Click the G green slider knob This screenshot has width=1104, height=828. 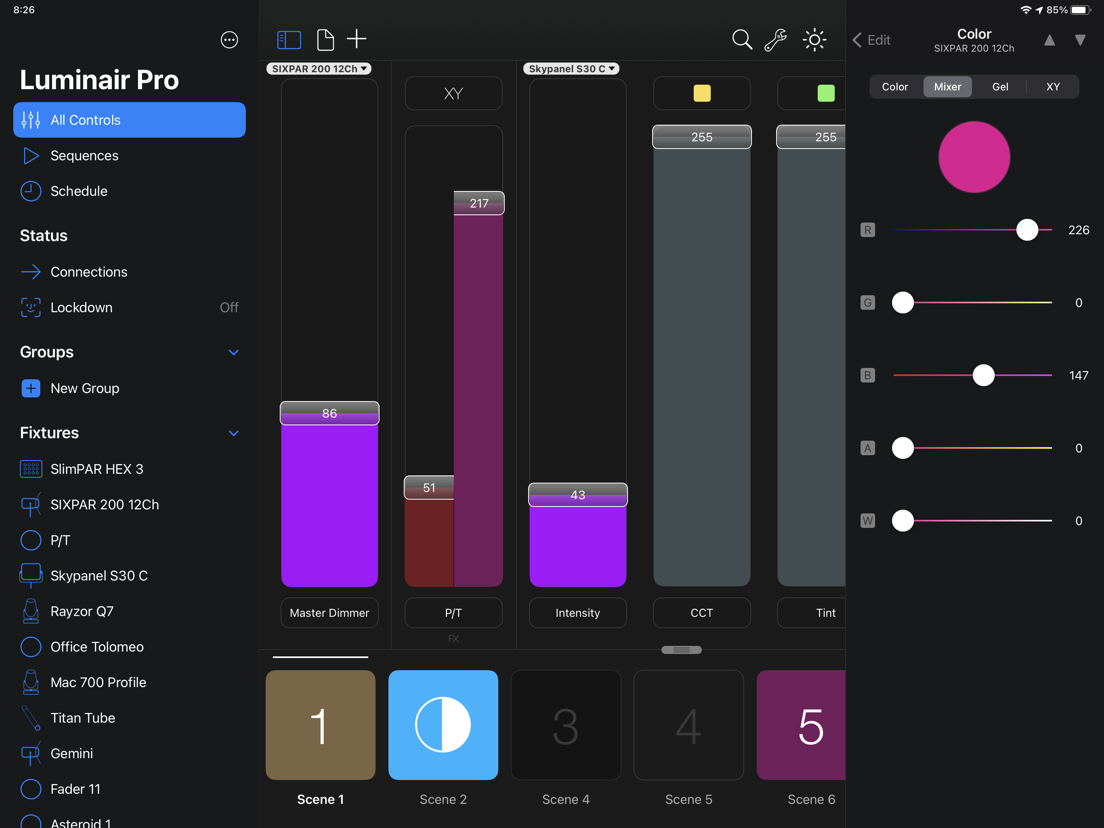pos(903,303)
